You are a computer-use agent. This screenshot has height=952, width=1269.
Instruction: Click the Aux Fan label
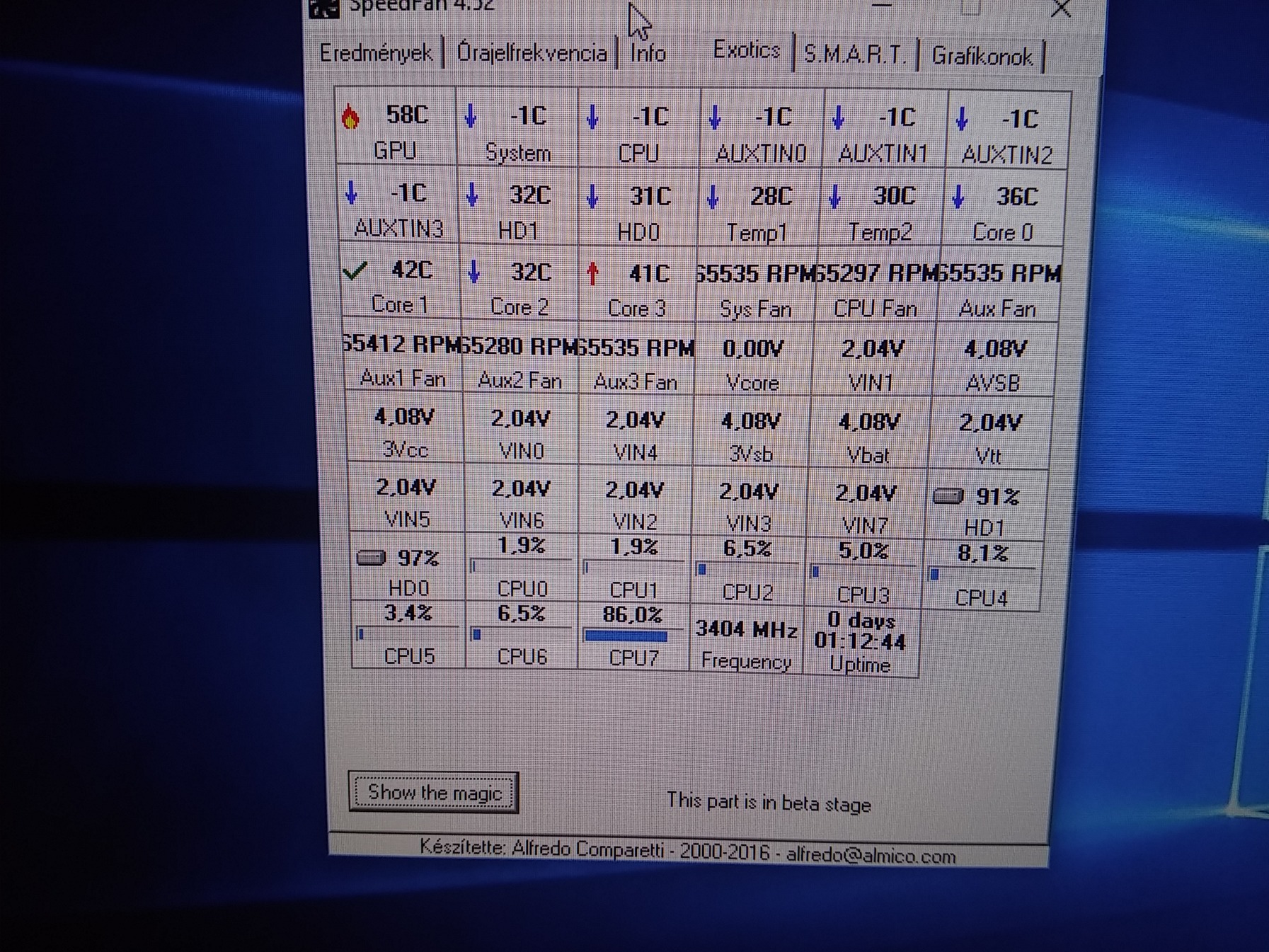(x=997, y=309)
